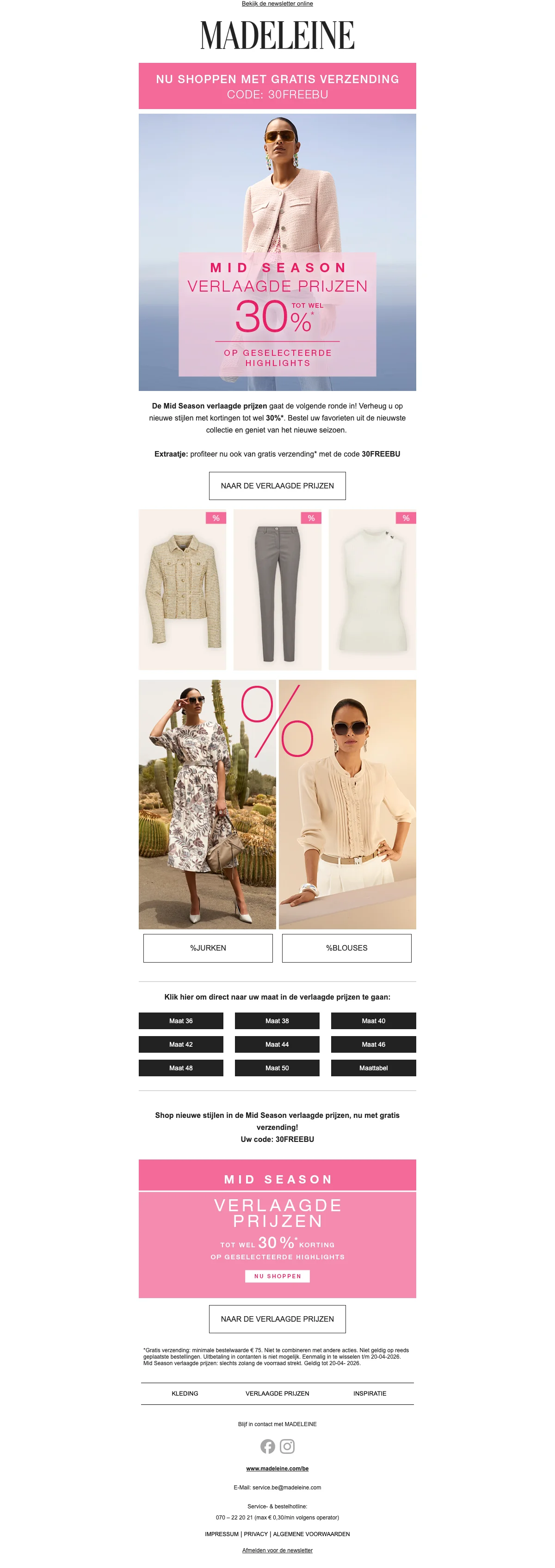Open the %BLOUSES category button

tap(347, 948)
